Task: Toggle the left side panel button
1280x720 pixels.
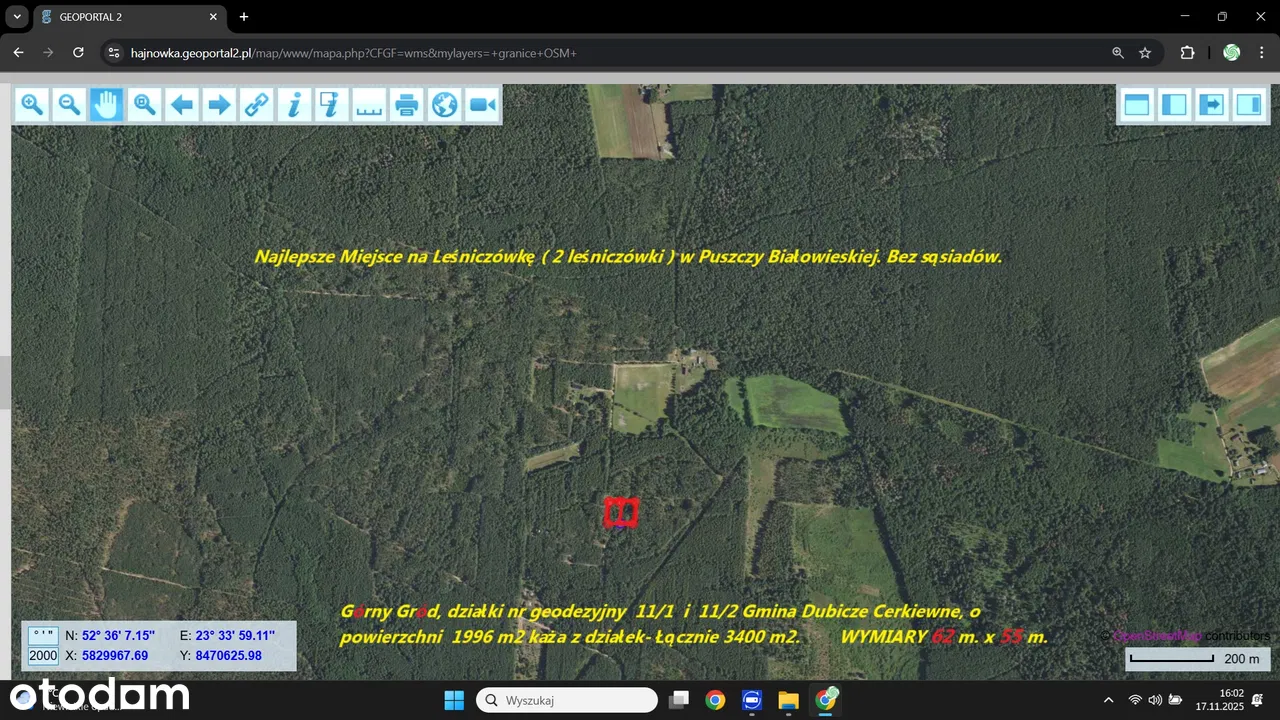Action: pos(1174,104)
